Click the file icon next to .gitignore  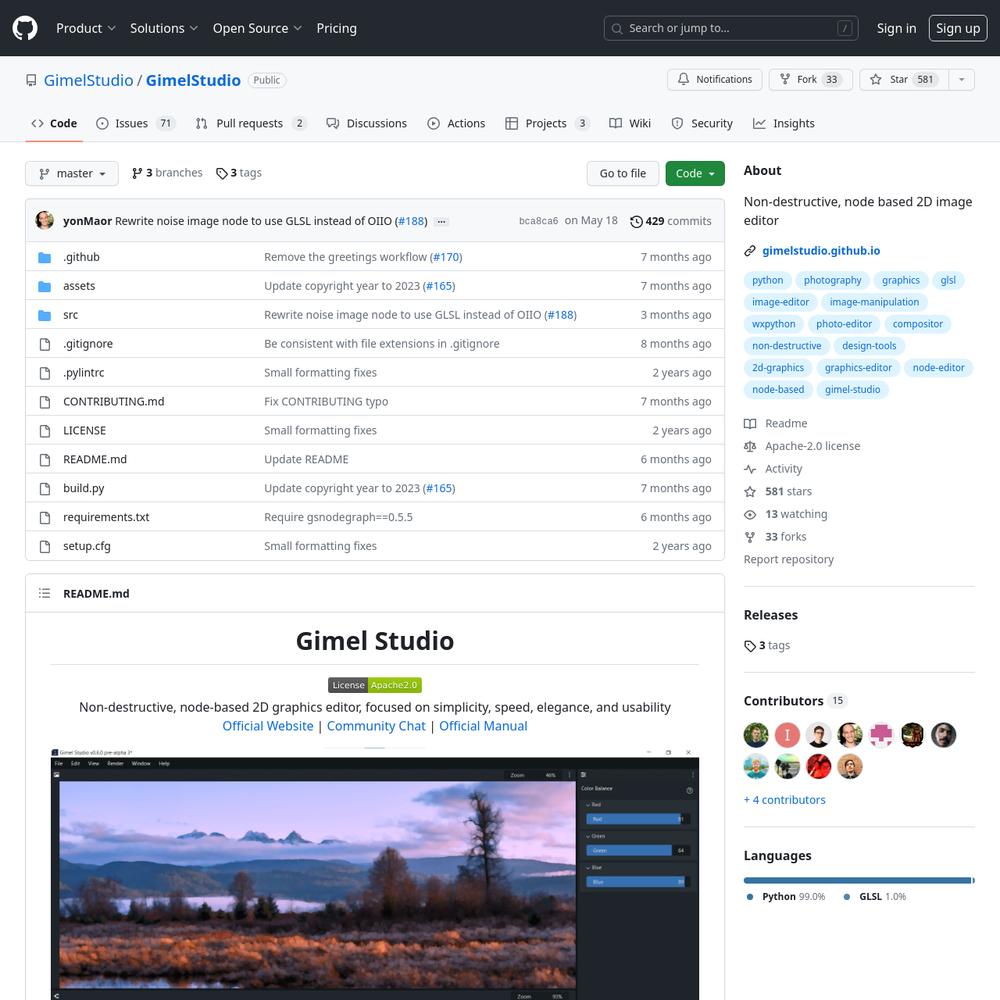(x=45, y=344)
